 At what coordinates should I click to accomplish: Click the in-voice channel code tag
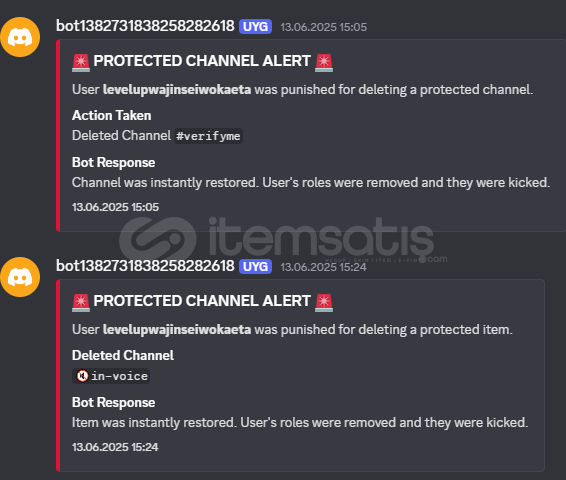pyautogui.click(x=111, y=376)
